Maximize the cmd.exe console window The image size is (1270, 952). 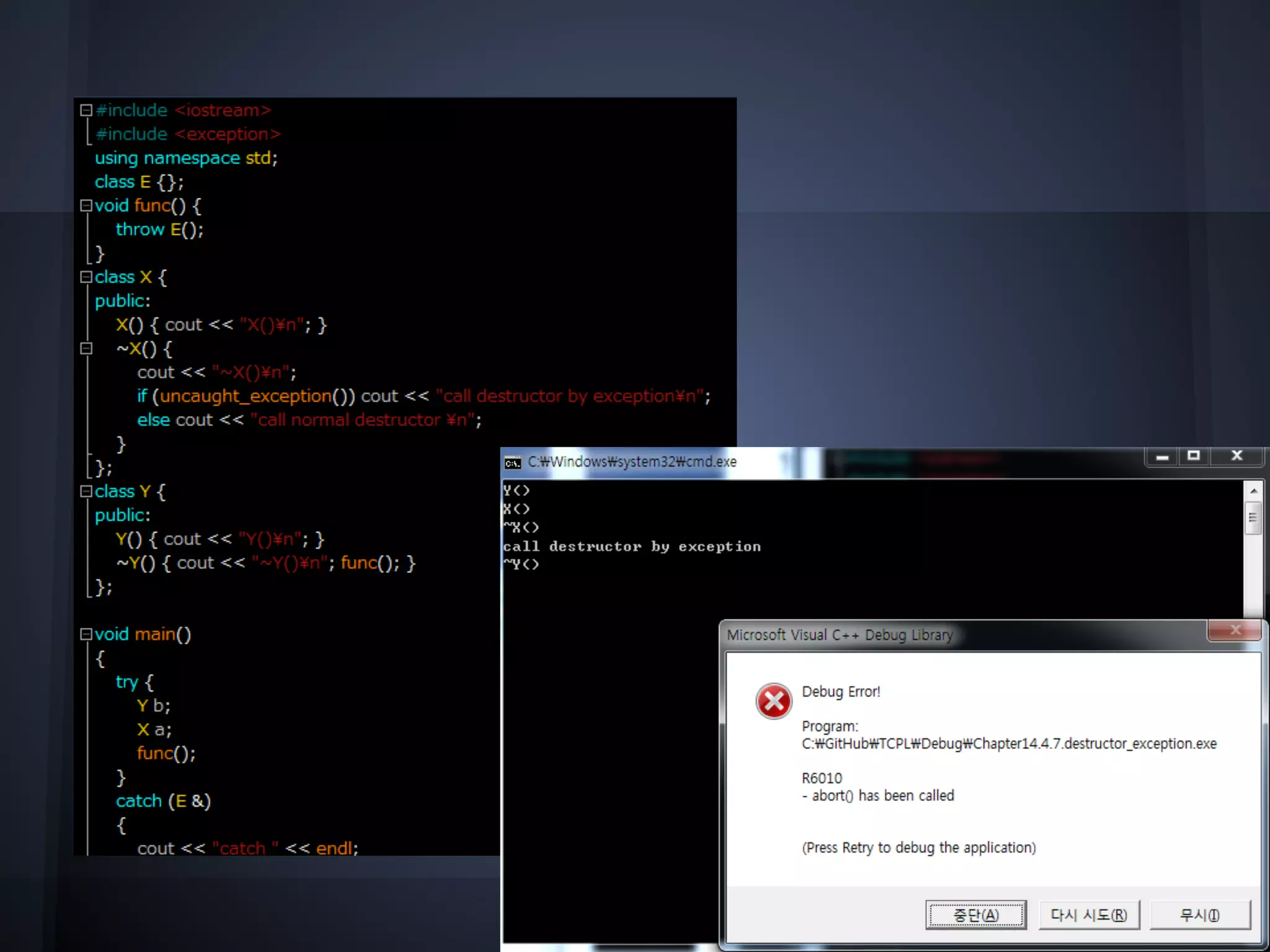point(1193,456)
